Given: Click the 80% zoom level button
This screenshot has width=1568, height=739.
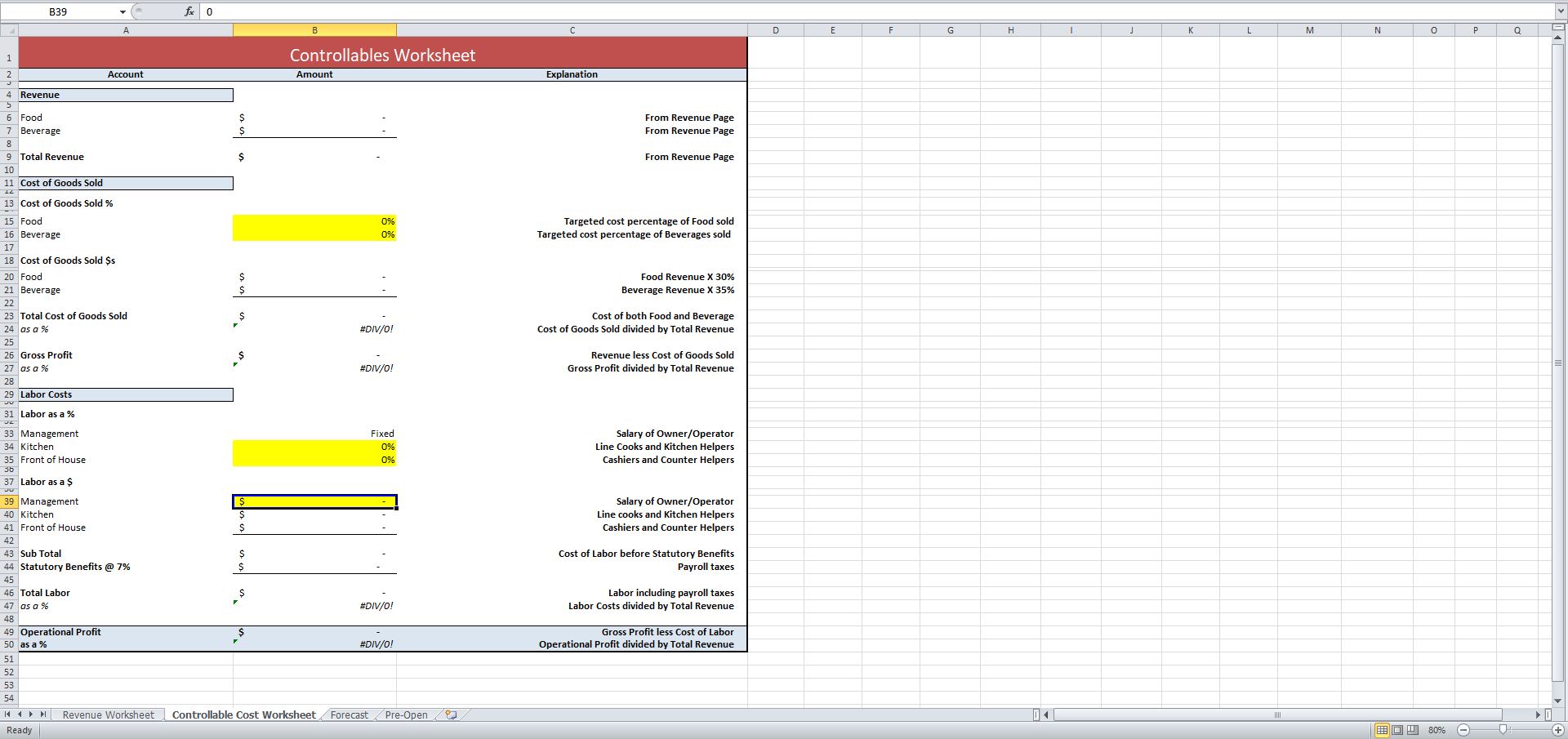Looking at the screenshot, I should (x=1437, y=730).
